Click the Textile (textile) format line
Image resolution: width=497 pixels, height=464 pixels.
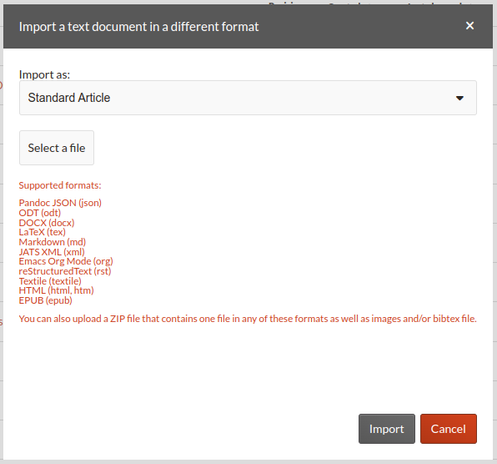click(50, 281)
